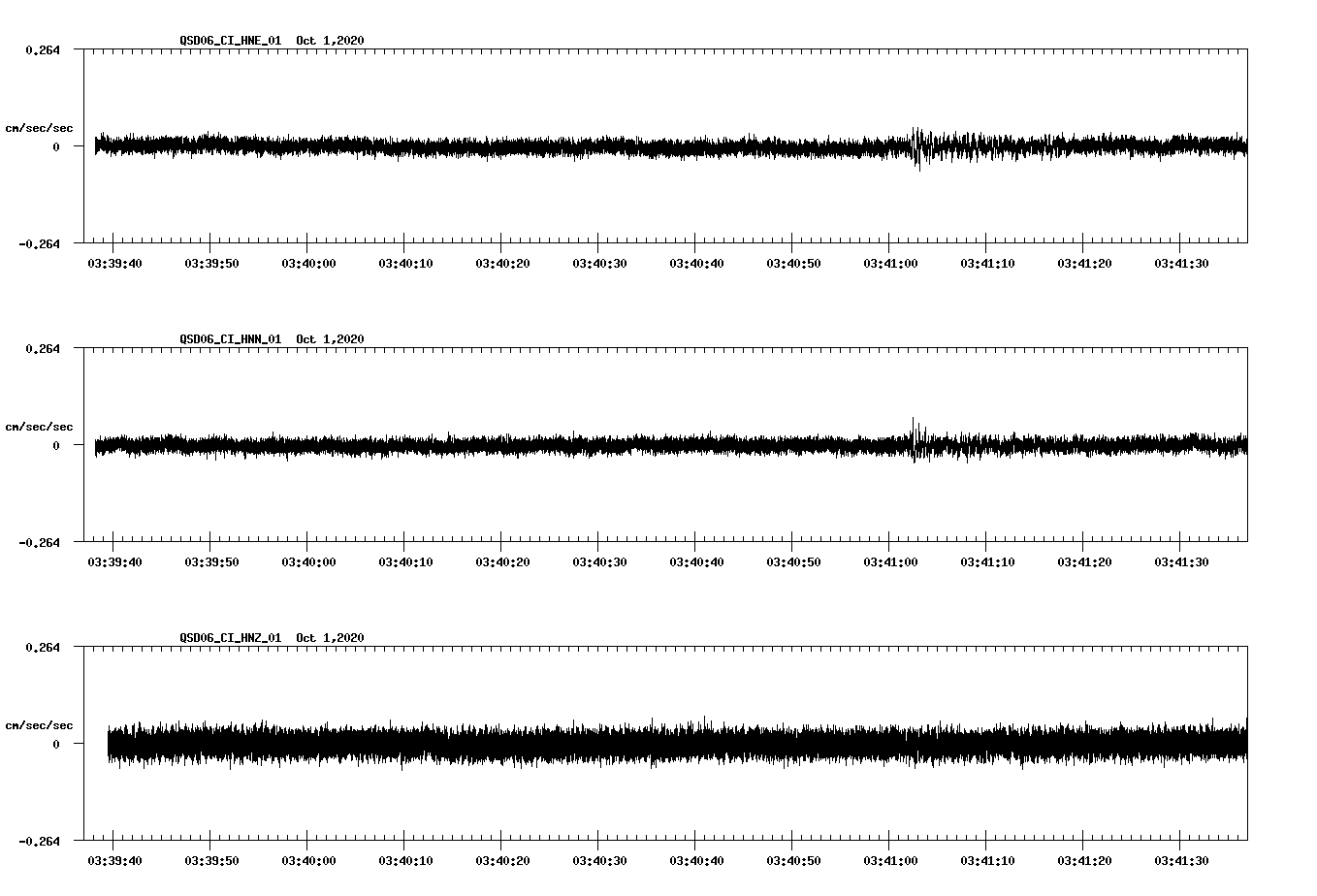Click the quiet pre-event section of HNE trace
The image size is (1317, 896).
(x=388, y=147)
